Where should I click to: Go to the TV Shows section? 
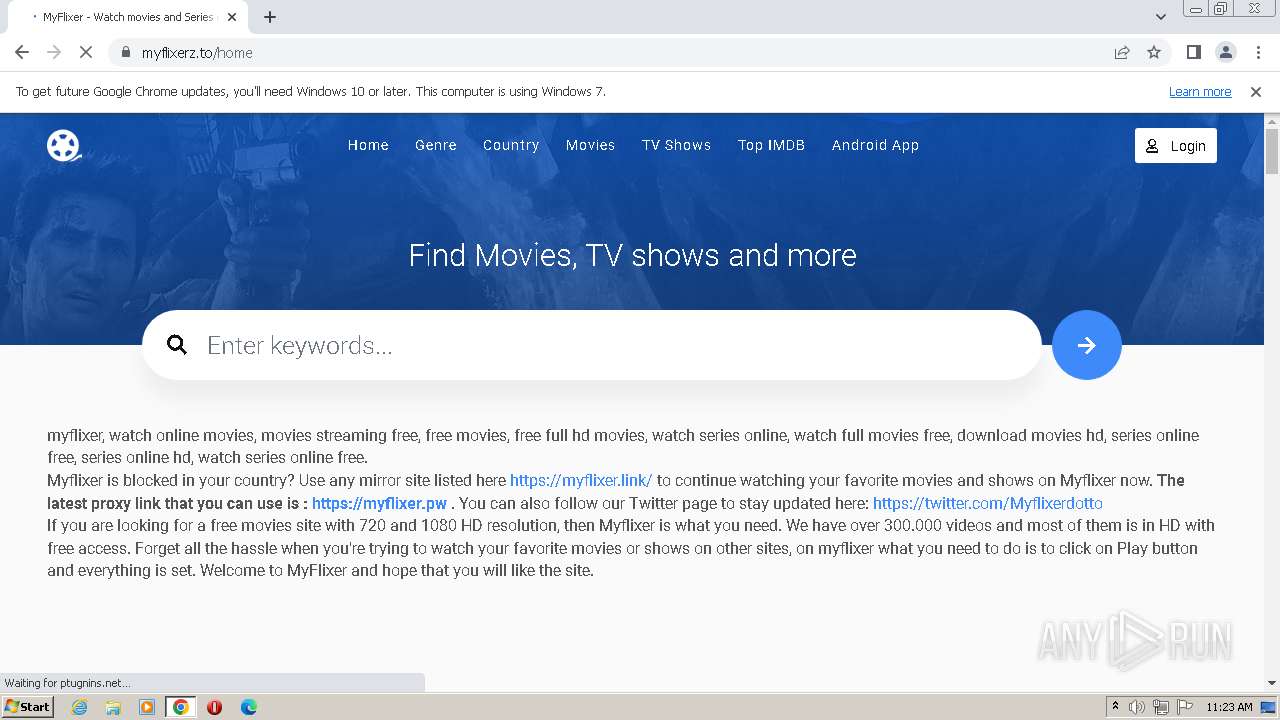pos(676,145)
